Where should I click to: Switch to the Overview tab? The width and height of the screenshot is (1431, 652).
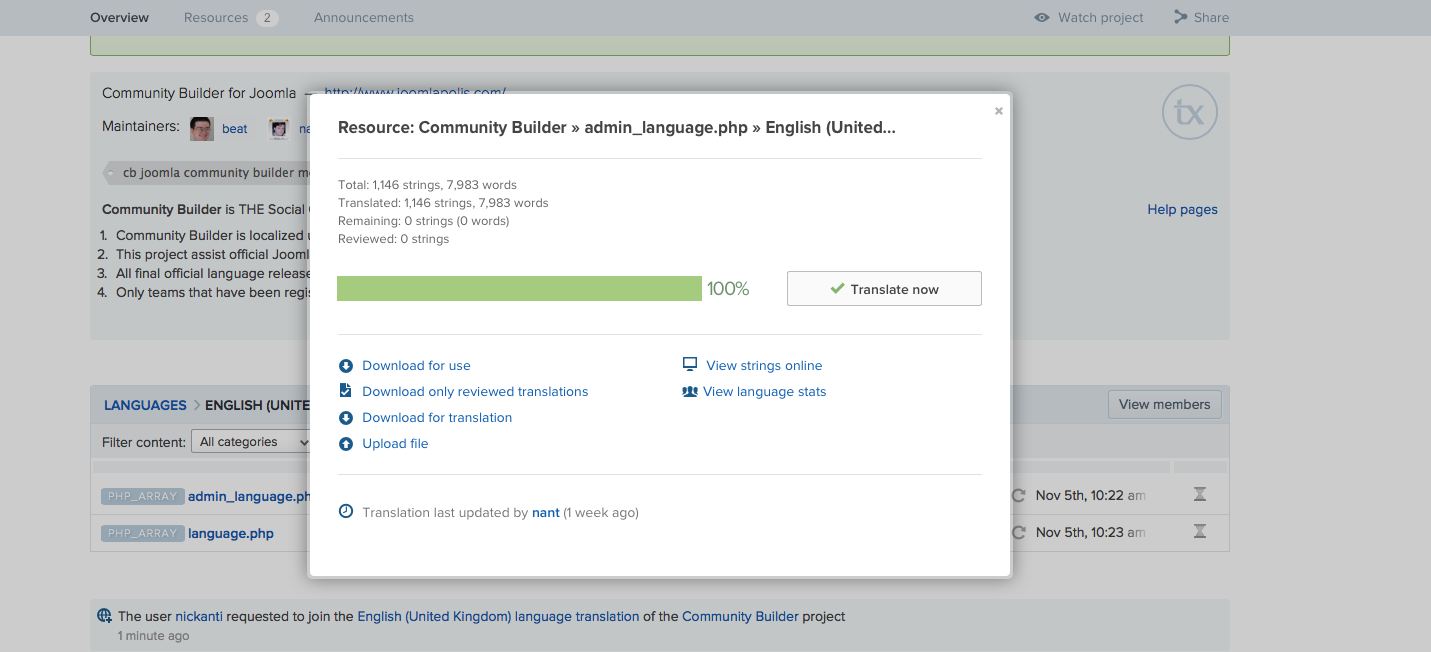tap(119, 17)
